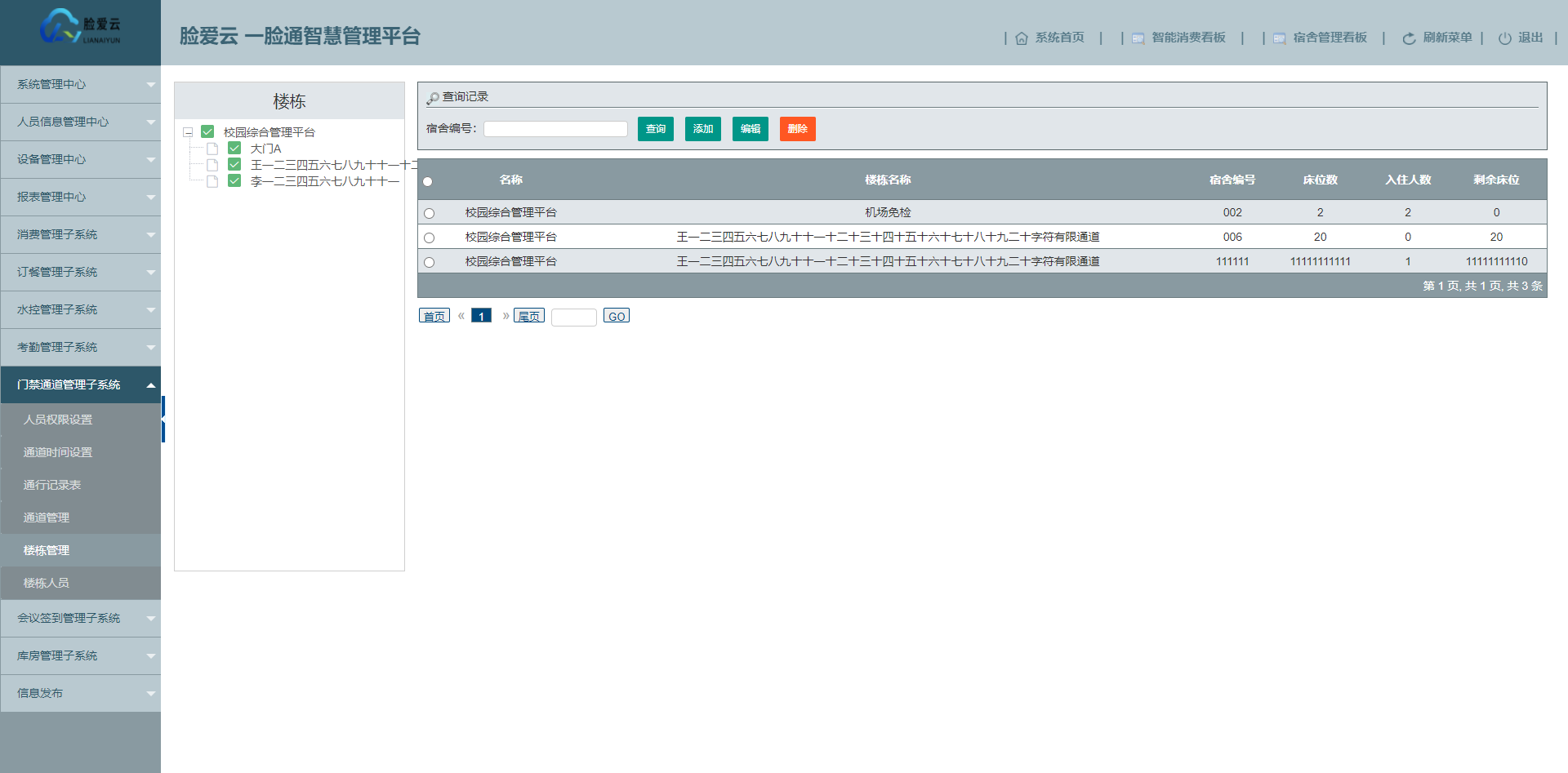
Task: Select radio button for row 002
Action: point(430,213)
